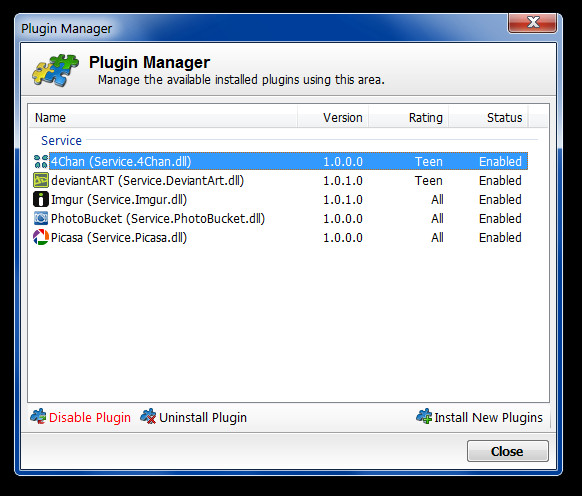This screenshot has height=496, width=582.
Task: Click the Enabled status of Picasa
Action: click(500, 237)
